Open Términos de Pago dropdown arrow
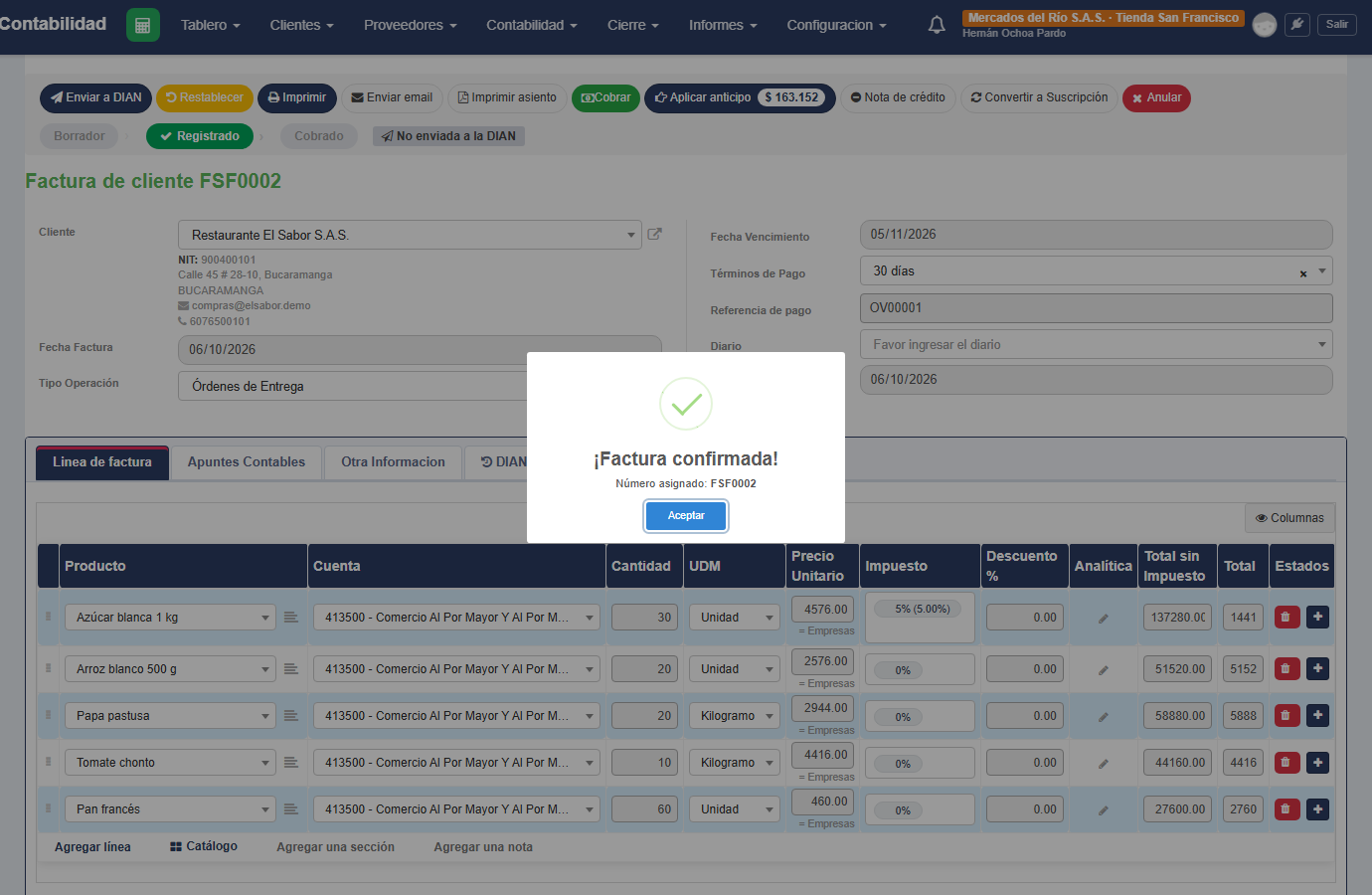 tap(1322, 270)
